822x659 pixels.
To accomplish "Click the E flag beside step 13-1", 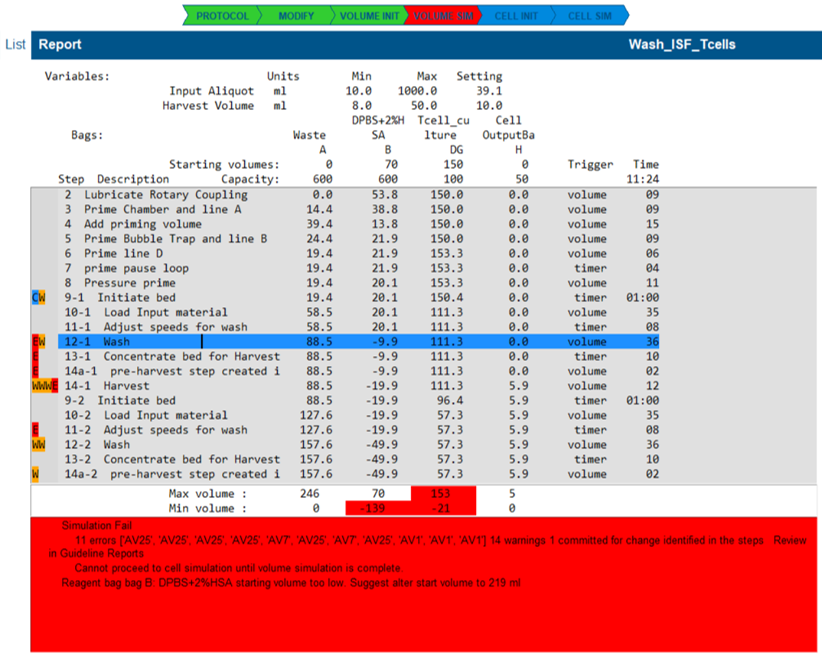I will [35, 356].
